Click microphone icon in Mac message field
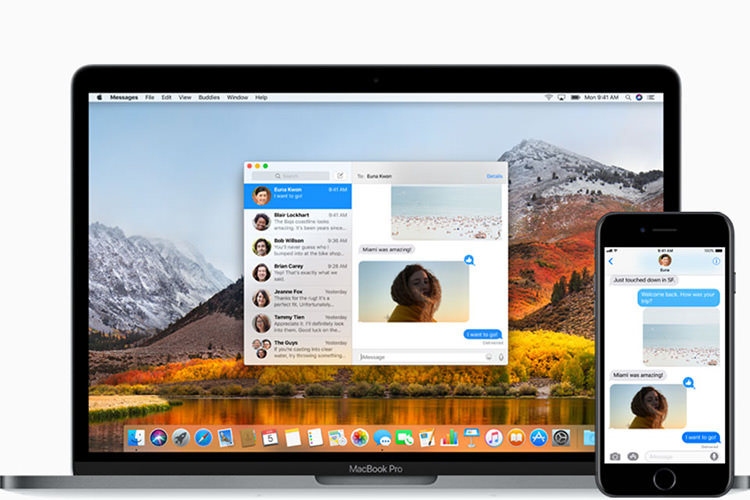This screenshot has width=750, height=500. 501,357
